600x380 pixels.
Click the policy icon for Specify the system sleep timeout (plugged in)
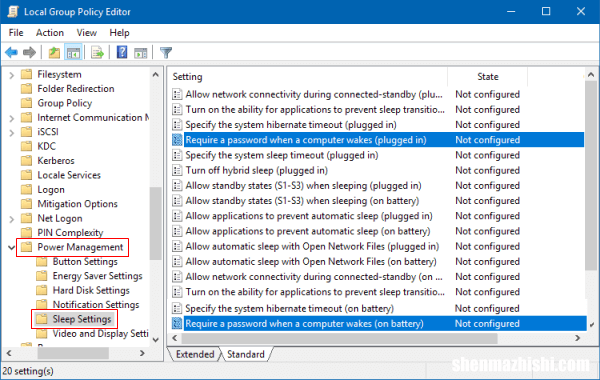tap(177, 155)
